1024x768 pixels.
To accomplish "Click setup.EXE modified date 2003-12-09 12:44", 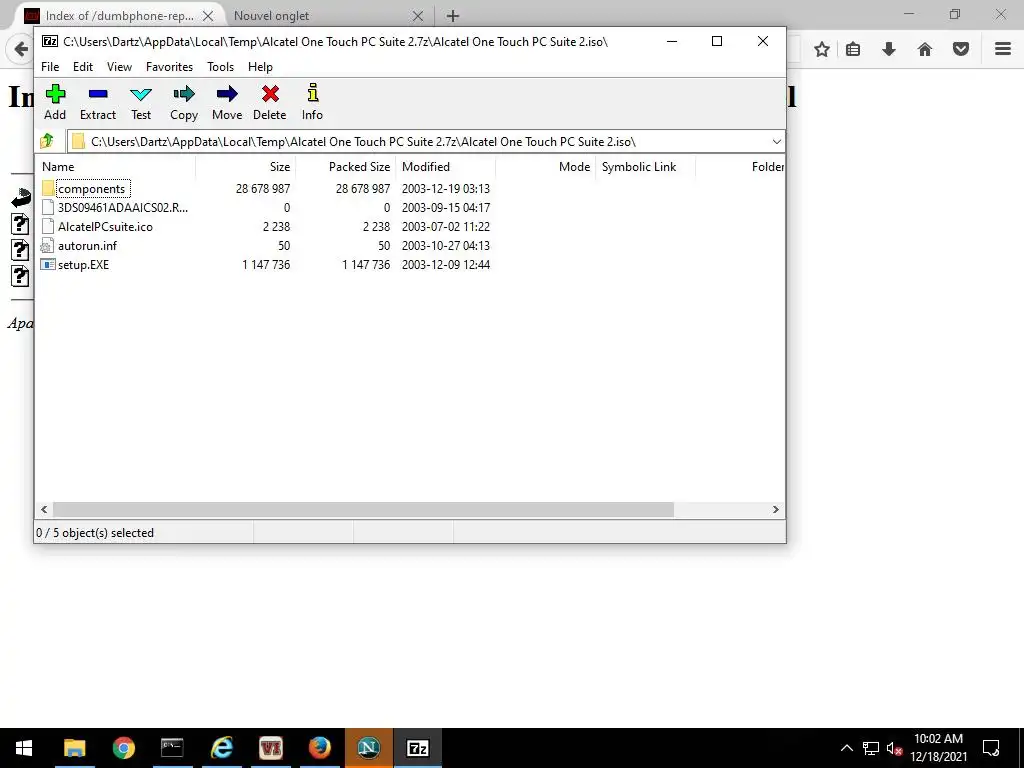I will 445,264.
